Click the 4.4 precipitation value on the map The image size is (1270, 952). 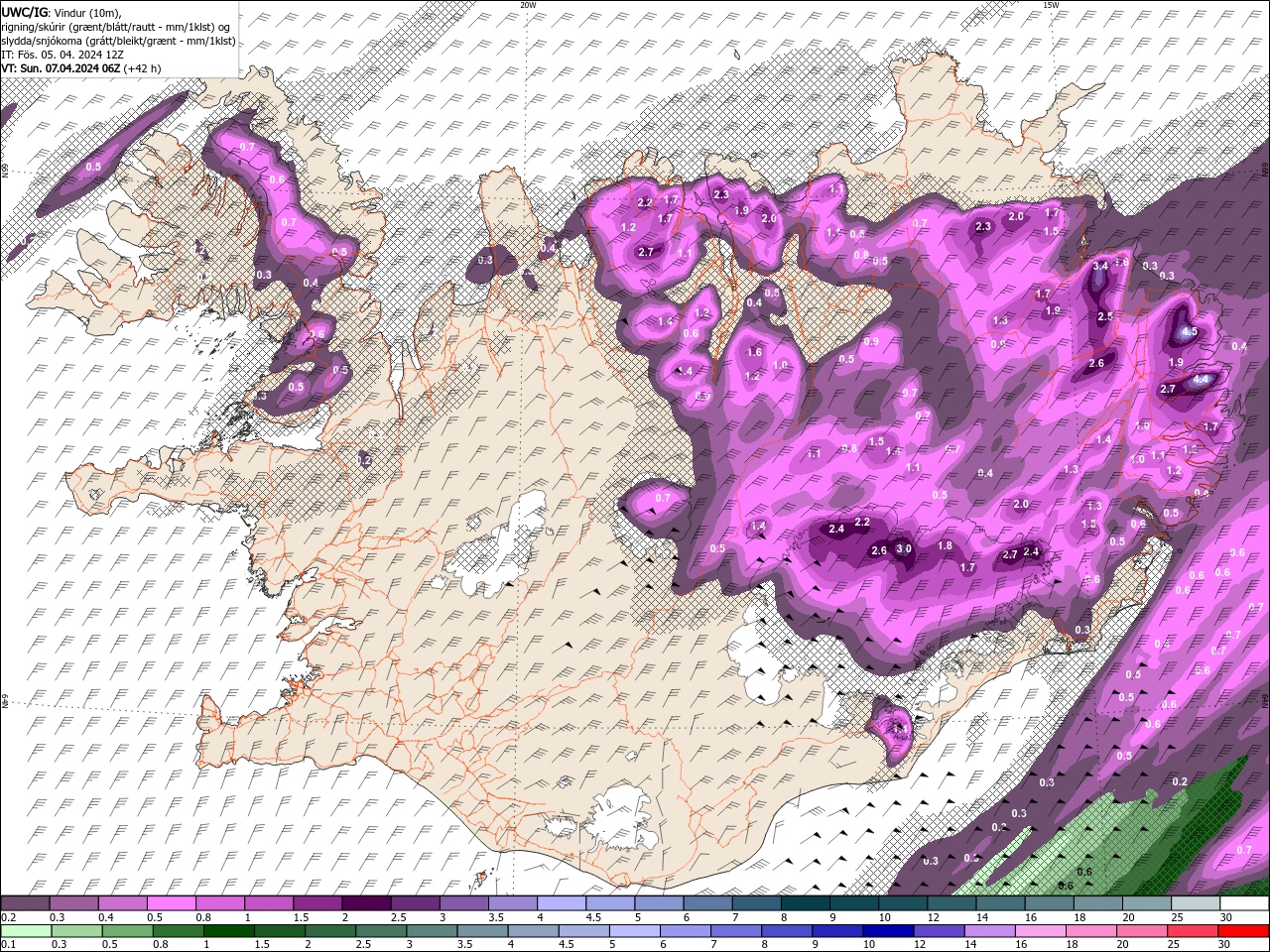click(x=1201, y=379)
